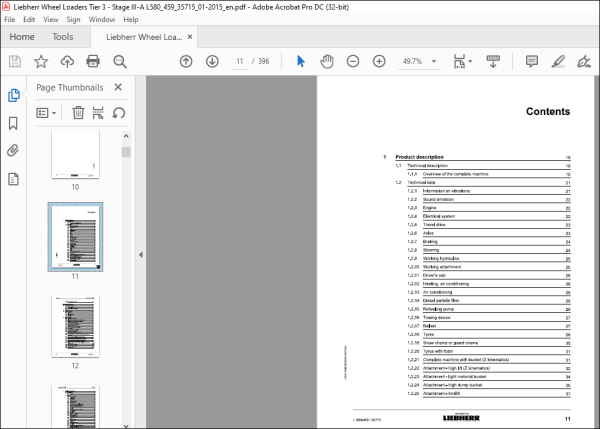600x429 pixels.
Task: Switch to the Tools tab
Action: point(63,37)
